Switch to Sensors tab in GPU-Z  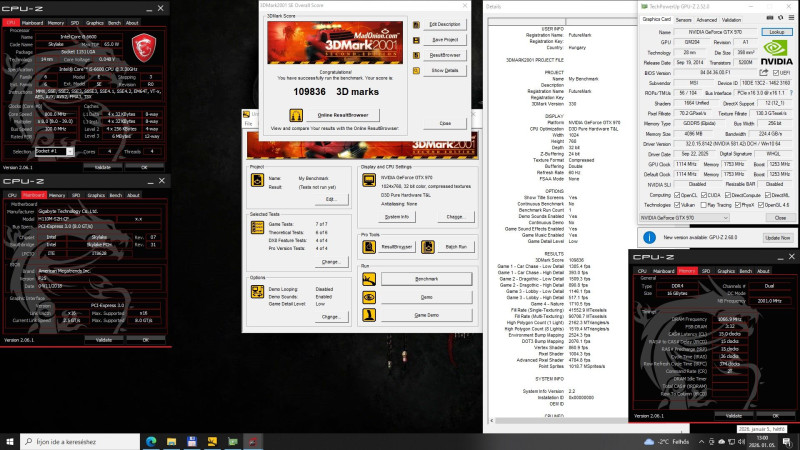[683, 20]
